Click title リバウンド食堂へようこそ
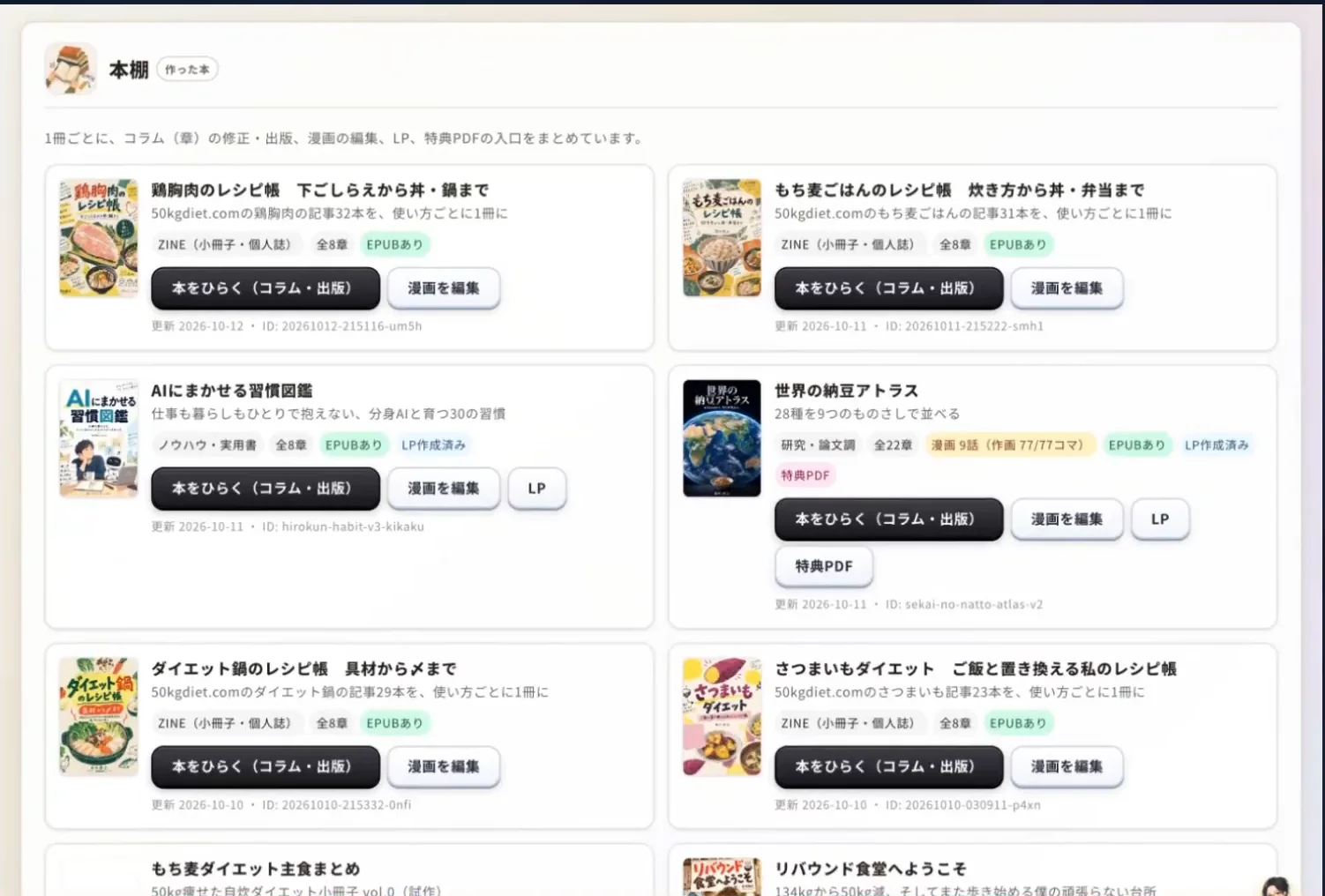The width and height of the screenshot is (1325, 896). 870,870
